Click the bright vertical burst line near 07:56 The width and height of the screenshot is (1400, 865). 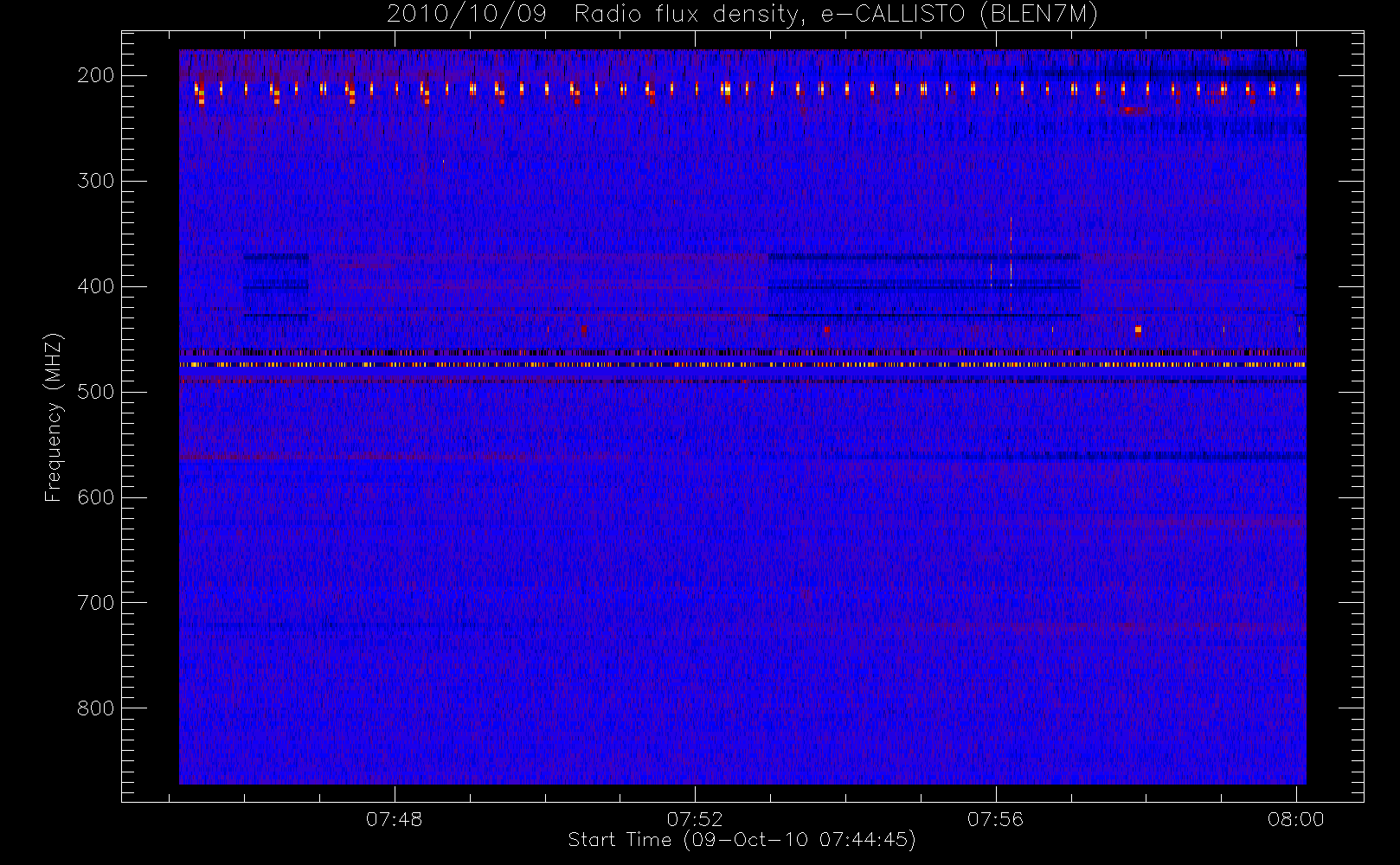point(1011,265)
